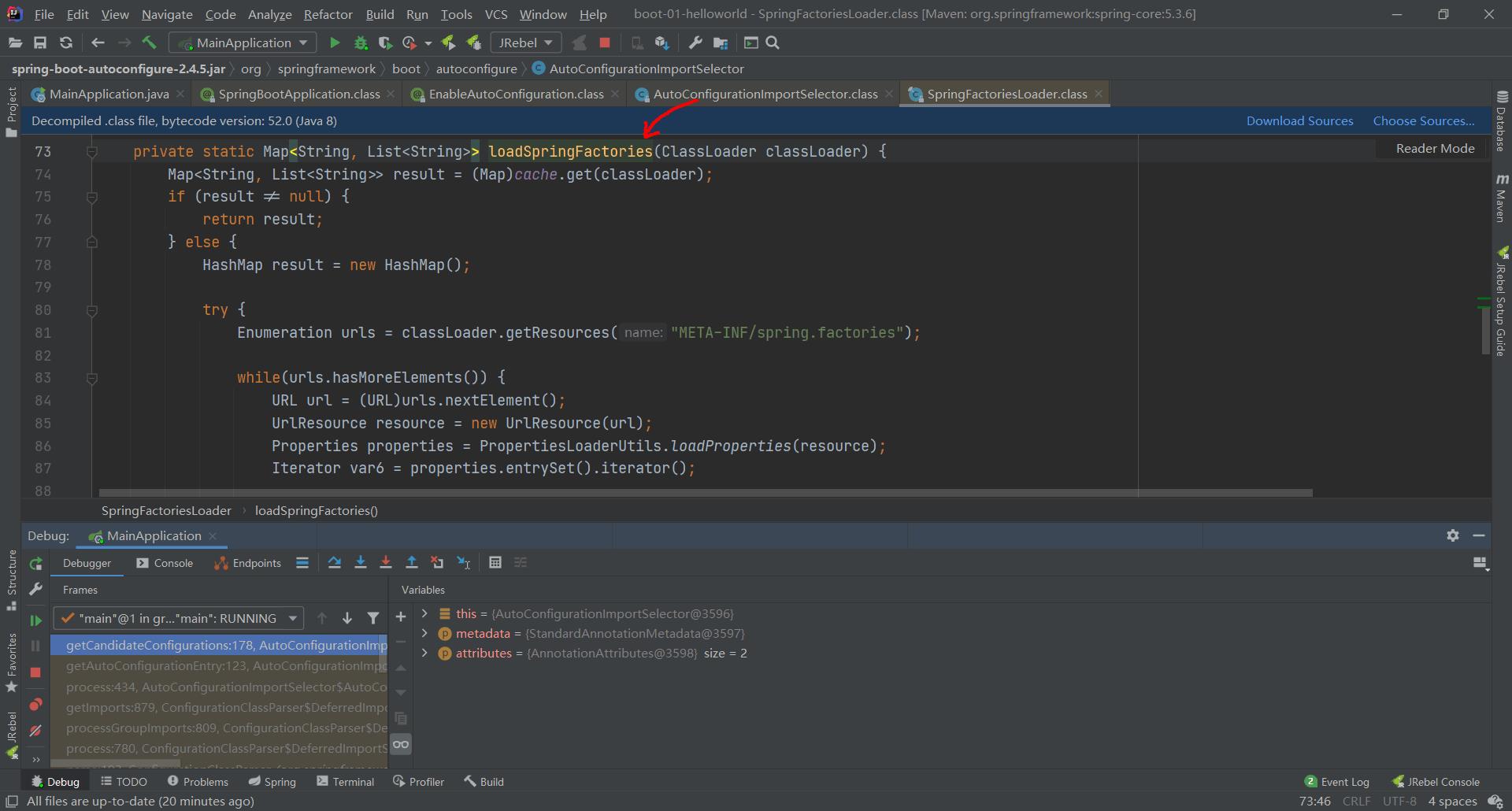Filter frames with the funnel icon
1512x811 pixels.
tap(373, 618)
